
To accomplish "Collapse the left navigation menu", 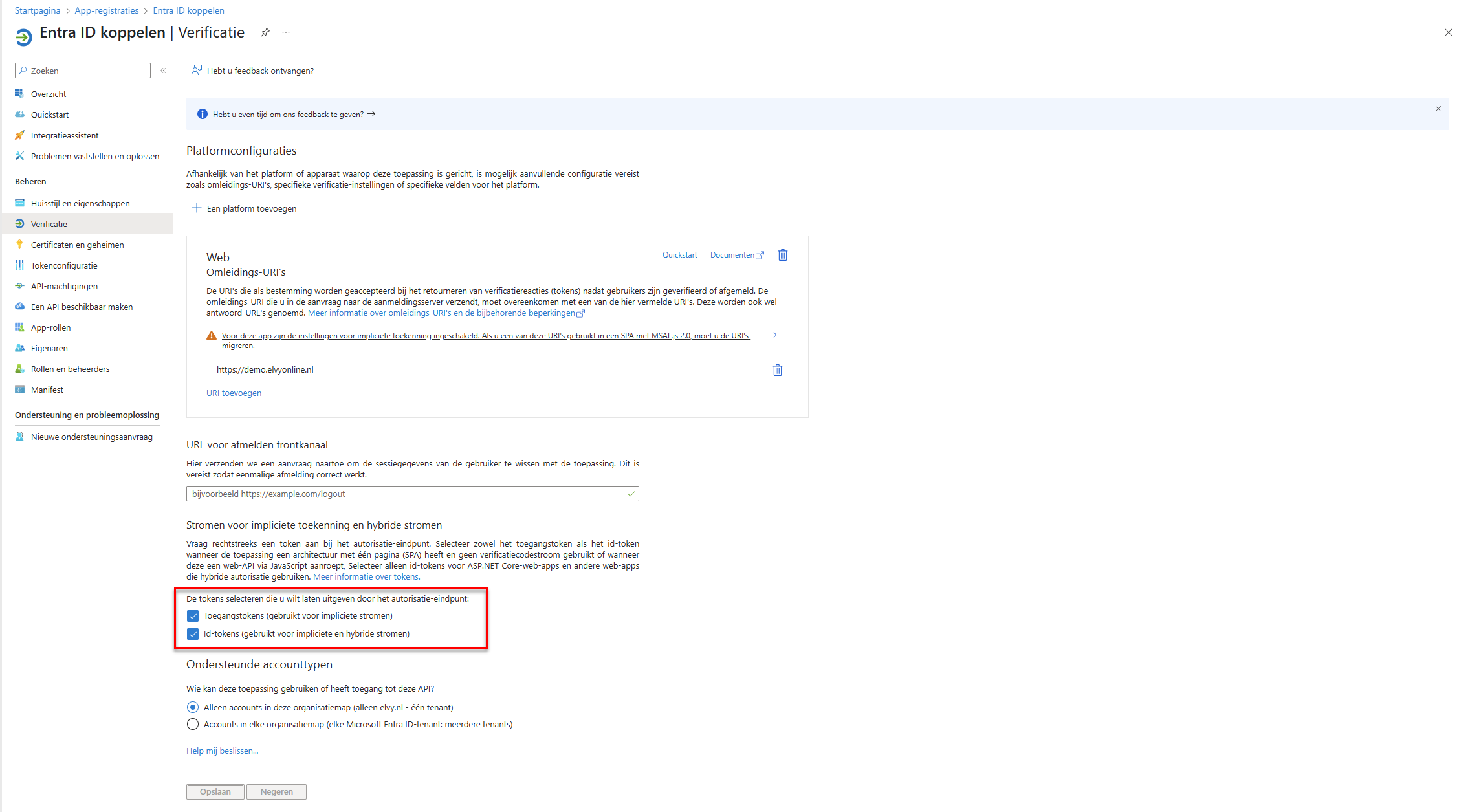I will click(163, 71).
